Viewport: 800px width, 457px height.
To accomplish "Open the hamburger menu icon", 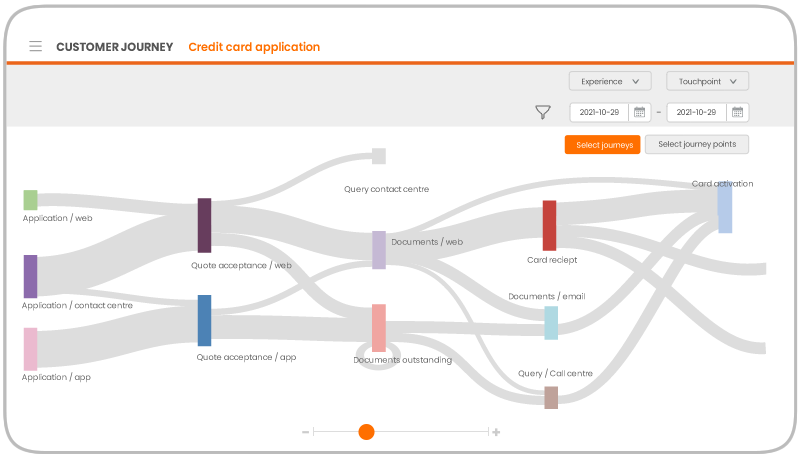I will click(36, 46).
